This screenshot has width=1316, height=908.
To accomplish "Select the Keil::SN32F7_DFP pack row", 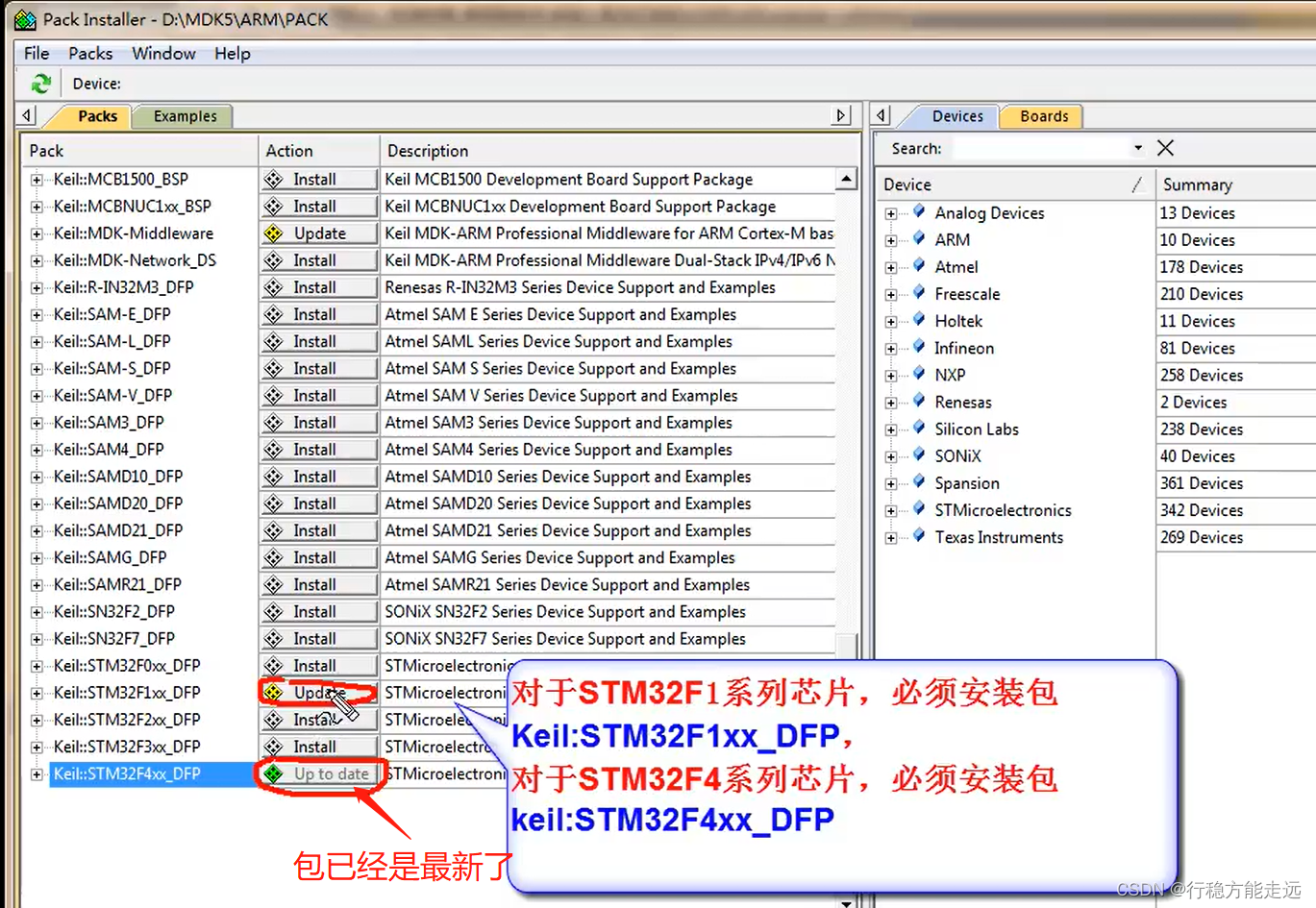I will 114,638.
